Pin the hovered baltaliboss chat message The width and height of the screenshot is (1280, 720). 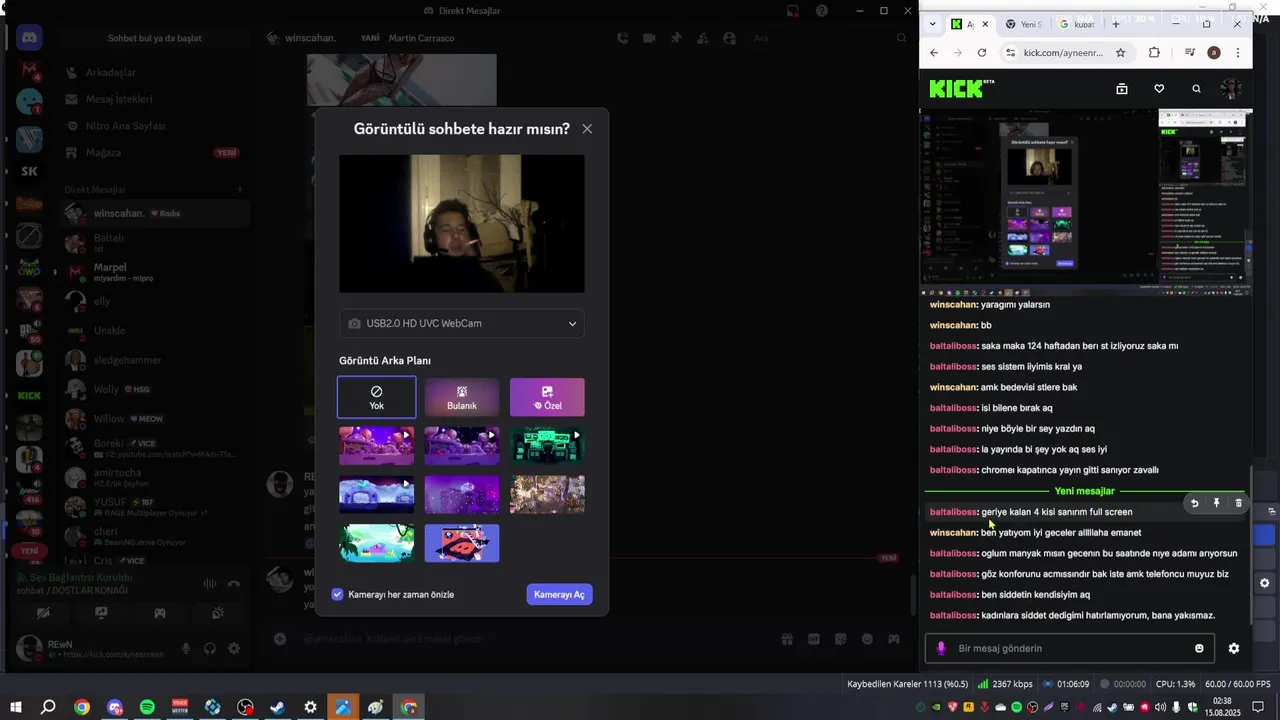pyautogui.click(x=1216, y=503)
